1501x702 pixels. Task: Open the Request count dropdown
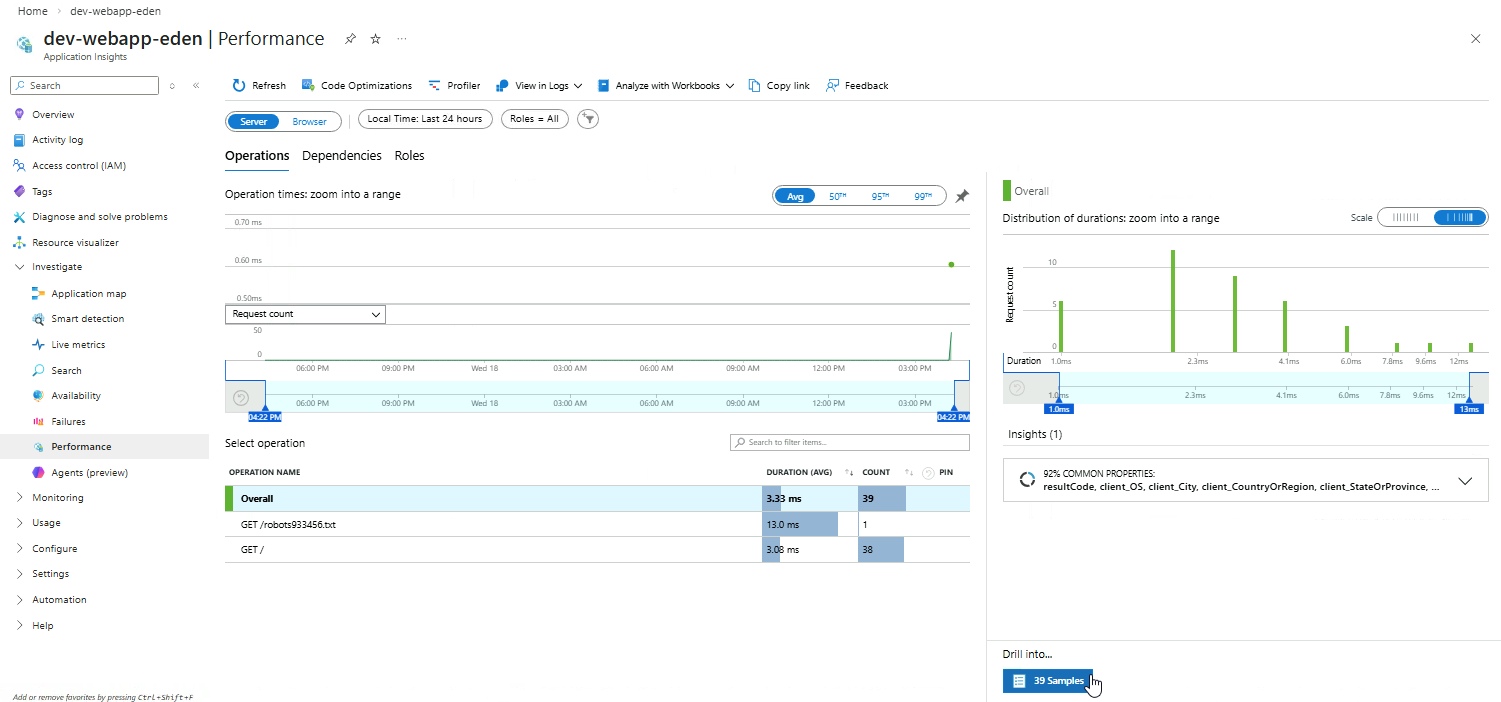point(305,314)
